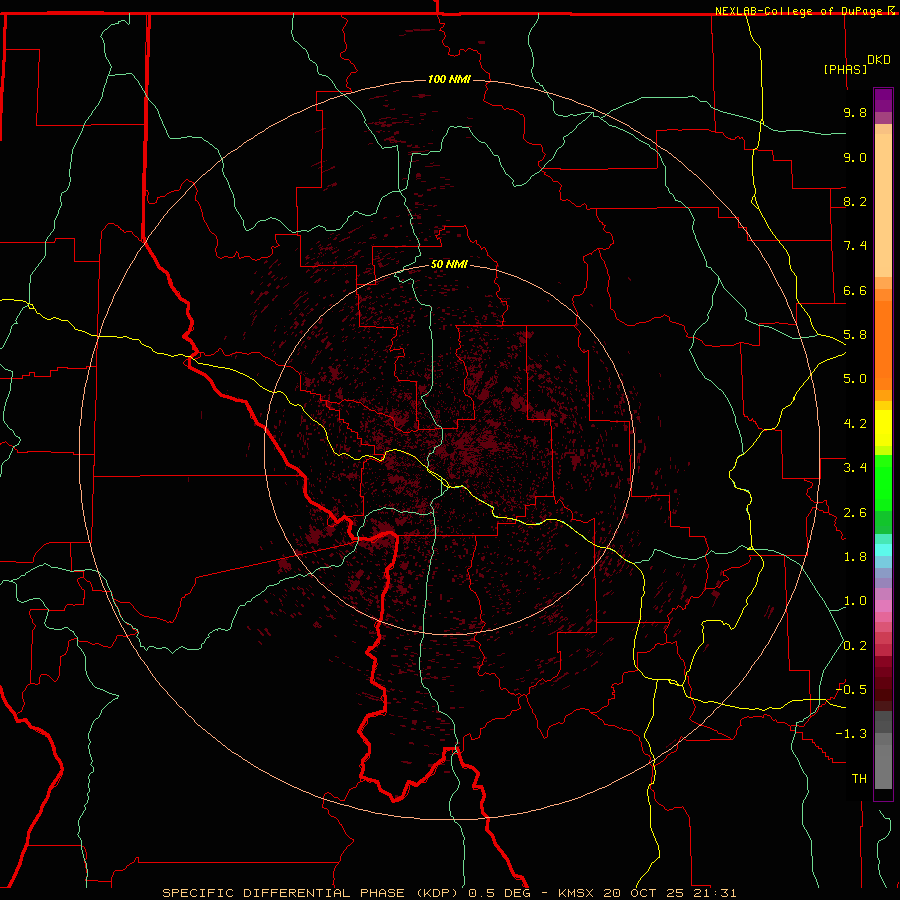The image size is (900, 900).
Task: Click the 5.0 scale value
Action: point(855,379)
